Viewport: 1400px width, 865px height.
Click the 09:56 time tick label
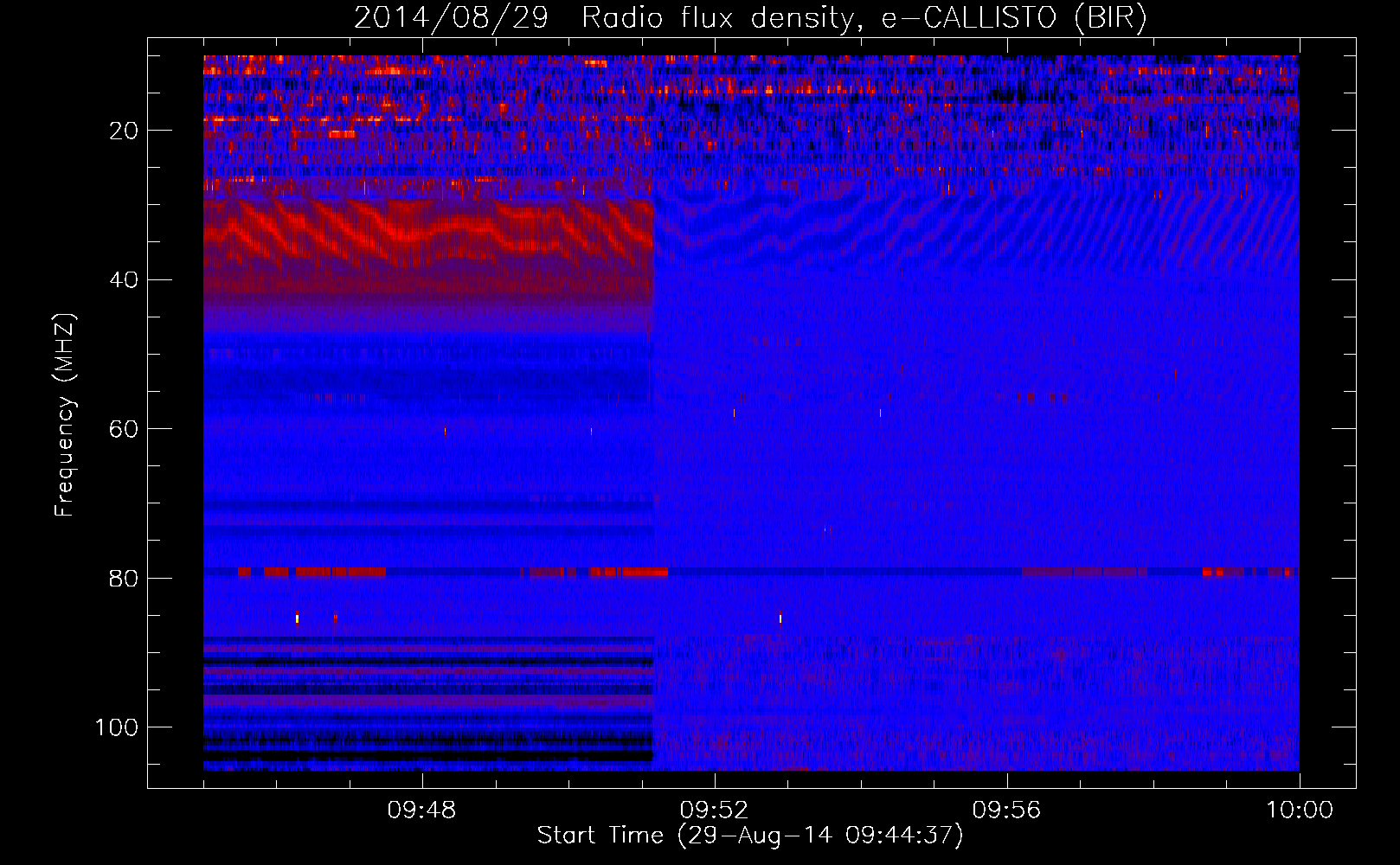(1006, 811)
